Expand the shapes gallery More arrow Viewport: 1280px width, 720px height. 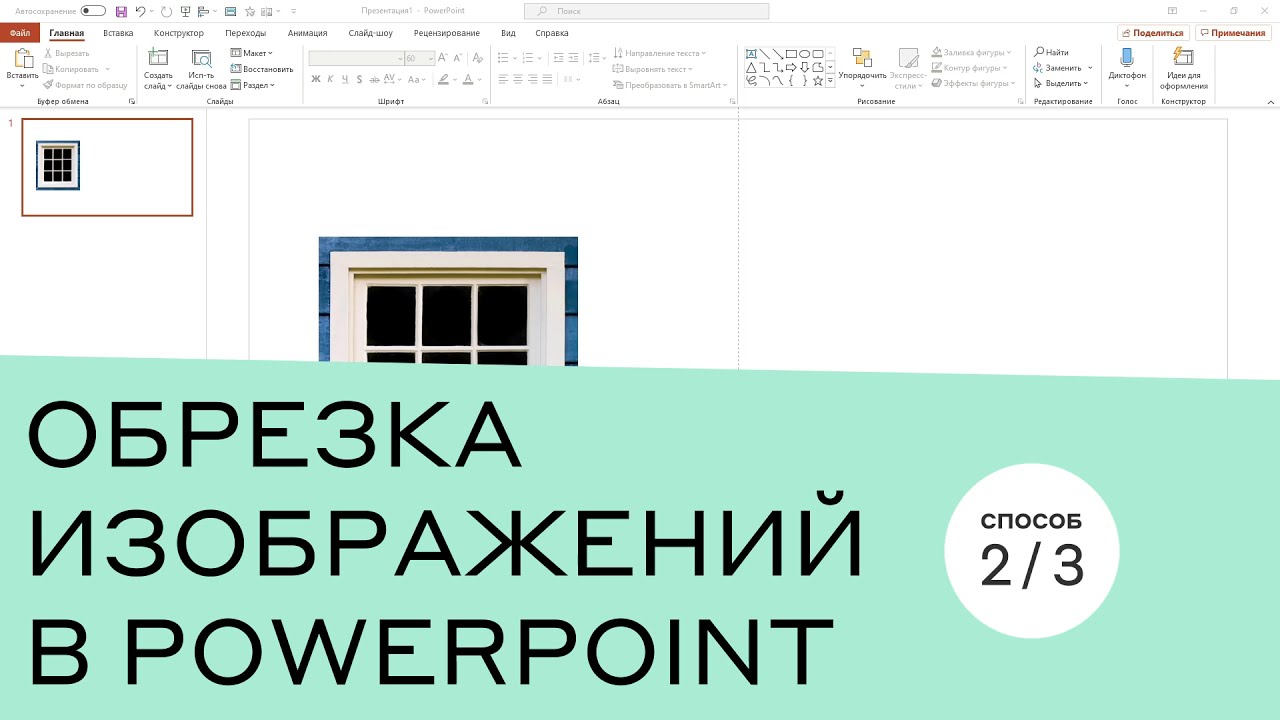click(830, 81)
